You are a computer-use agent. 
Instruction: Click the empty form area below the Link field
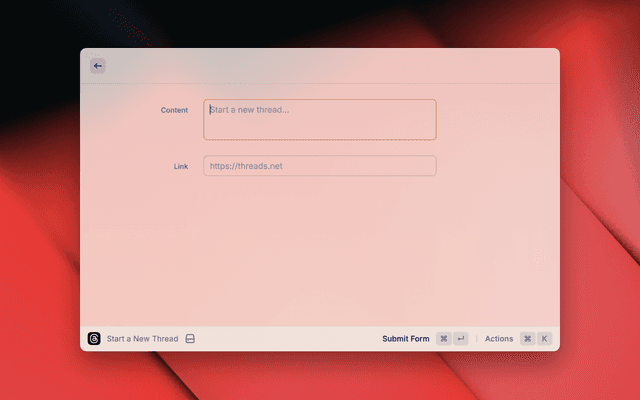(320, 250)
